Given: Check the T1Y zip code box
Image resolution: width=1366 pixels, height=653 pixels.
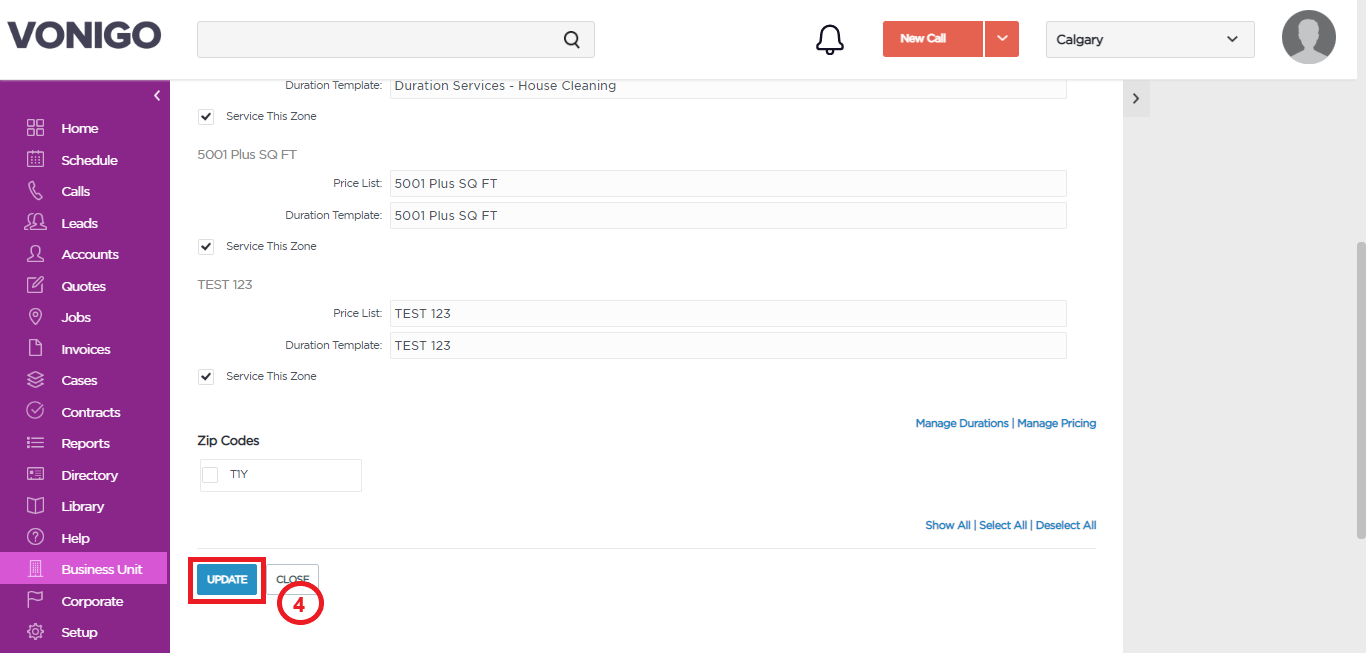Looking at the screenshot, I should point(210,475).
